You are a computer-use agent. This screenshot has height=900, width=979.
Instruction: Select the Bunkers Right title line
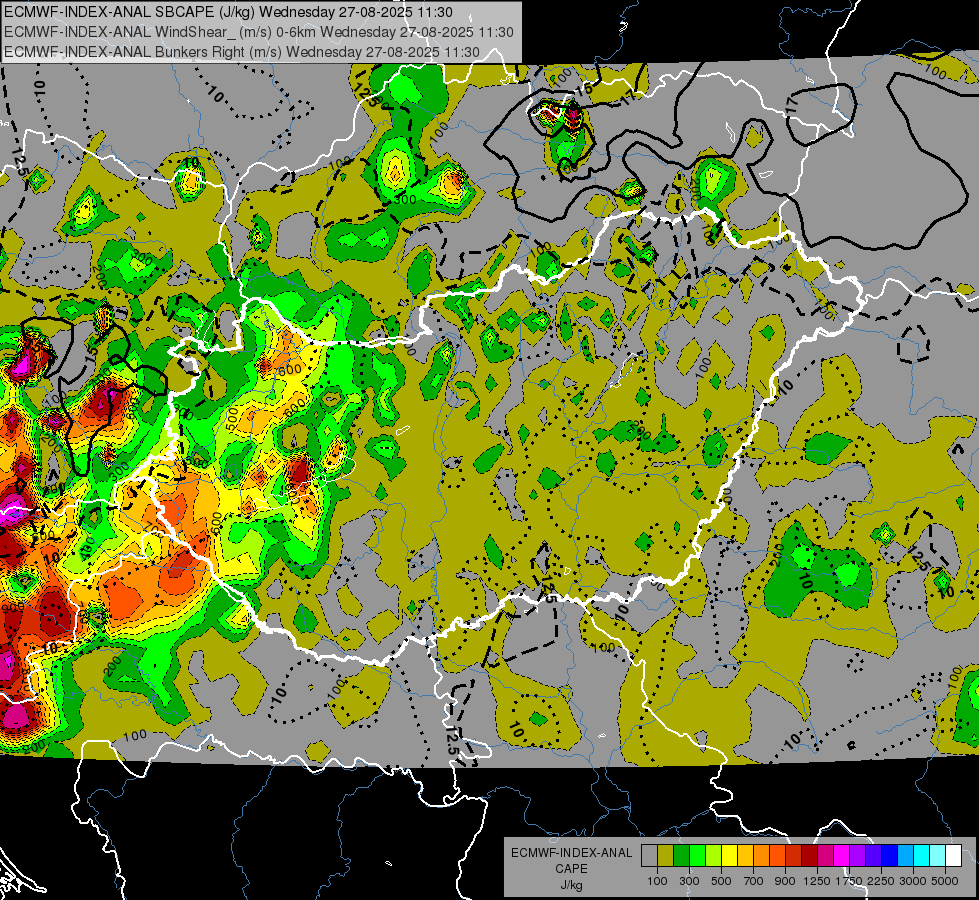[242, 52]
